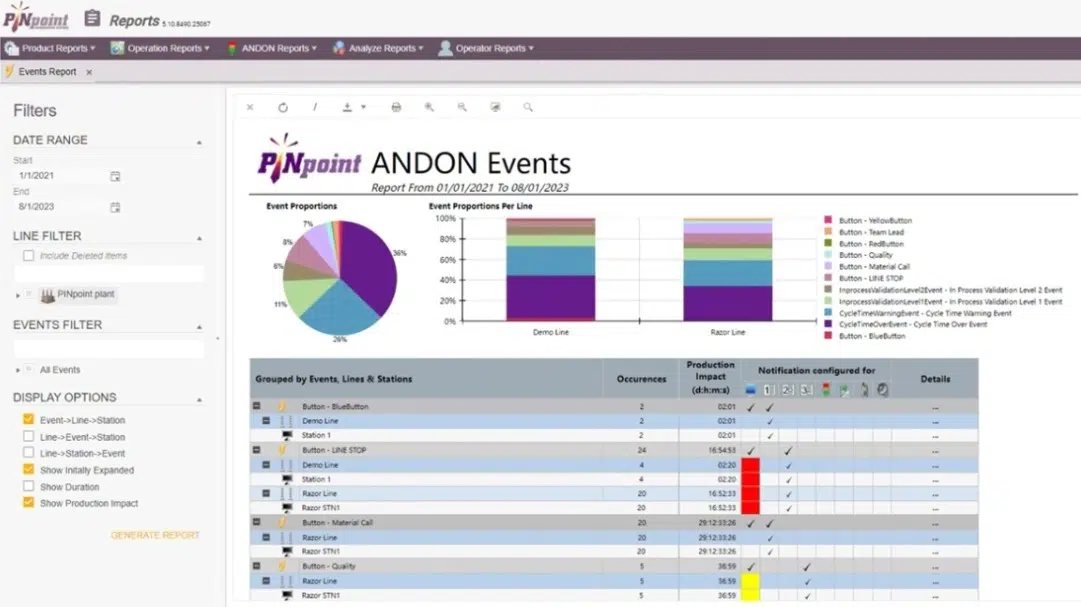Open the Product Reports menu

(50, 48)
